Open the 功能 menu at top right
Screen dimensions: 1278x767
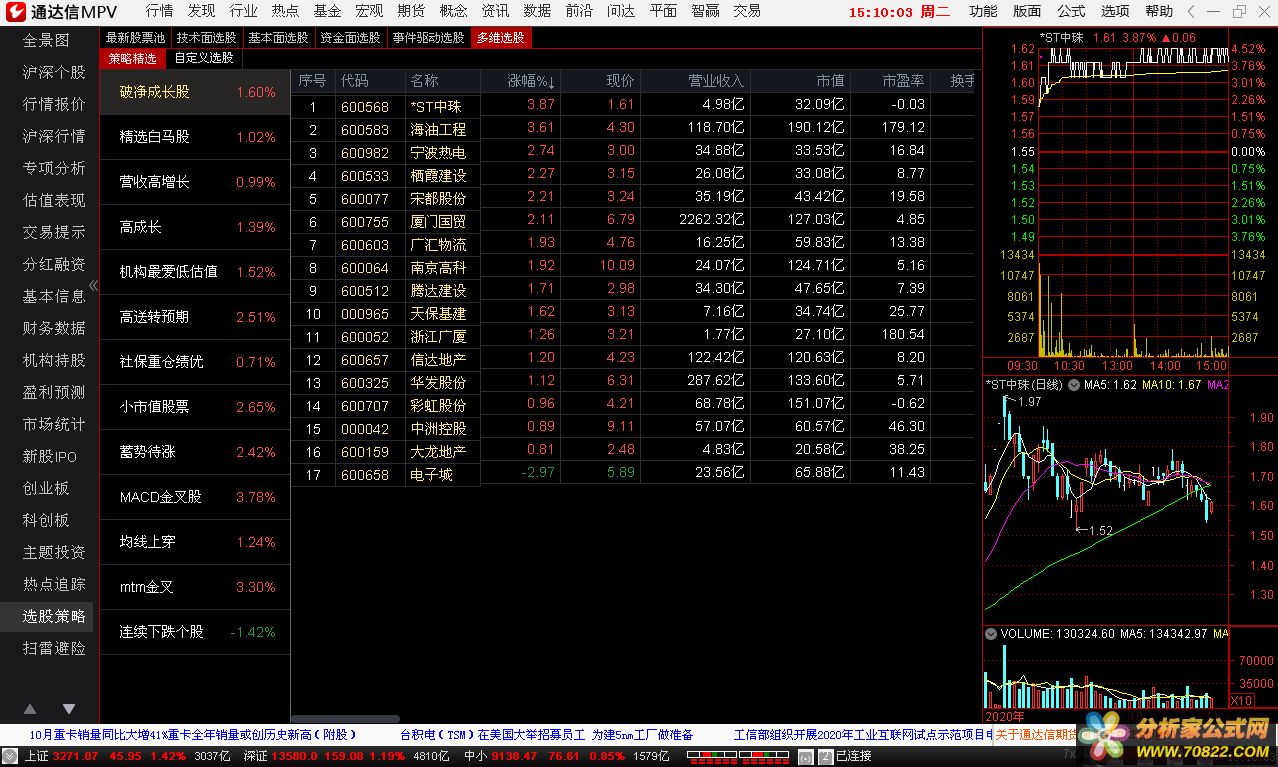tap(983, 11)
